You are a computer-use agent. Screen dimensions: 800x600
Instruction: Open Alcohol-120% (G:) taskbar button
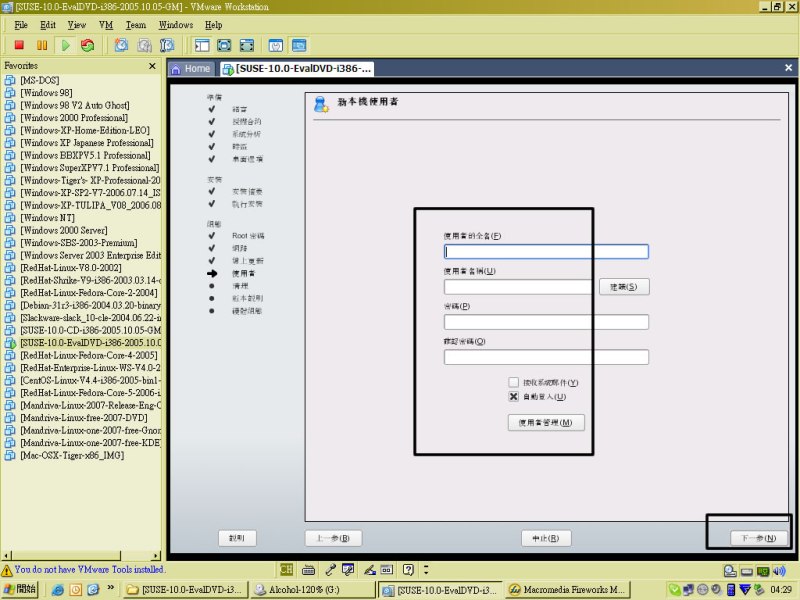(313, 590)
